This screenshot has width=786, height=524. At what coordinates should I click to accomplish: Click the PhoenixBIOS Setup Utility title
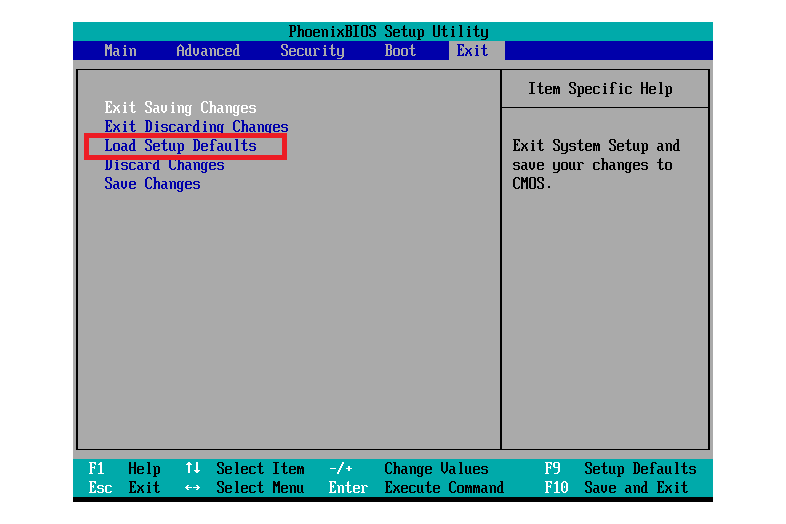pyautogui.click(x=388, y=32)
